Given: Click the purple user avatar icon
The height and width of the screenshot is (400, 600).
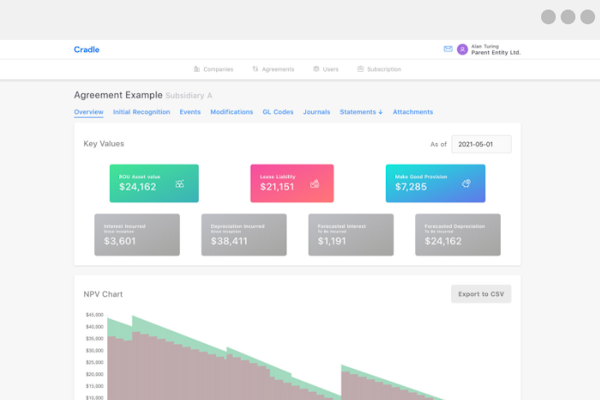Looking at the screenshot, I should [x=462, y=49].
